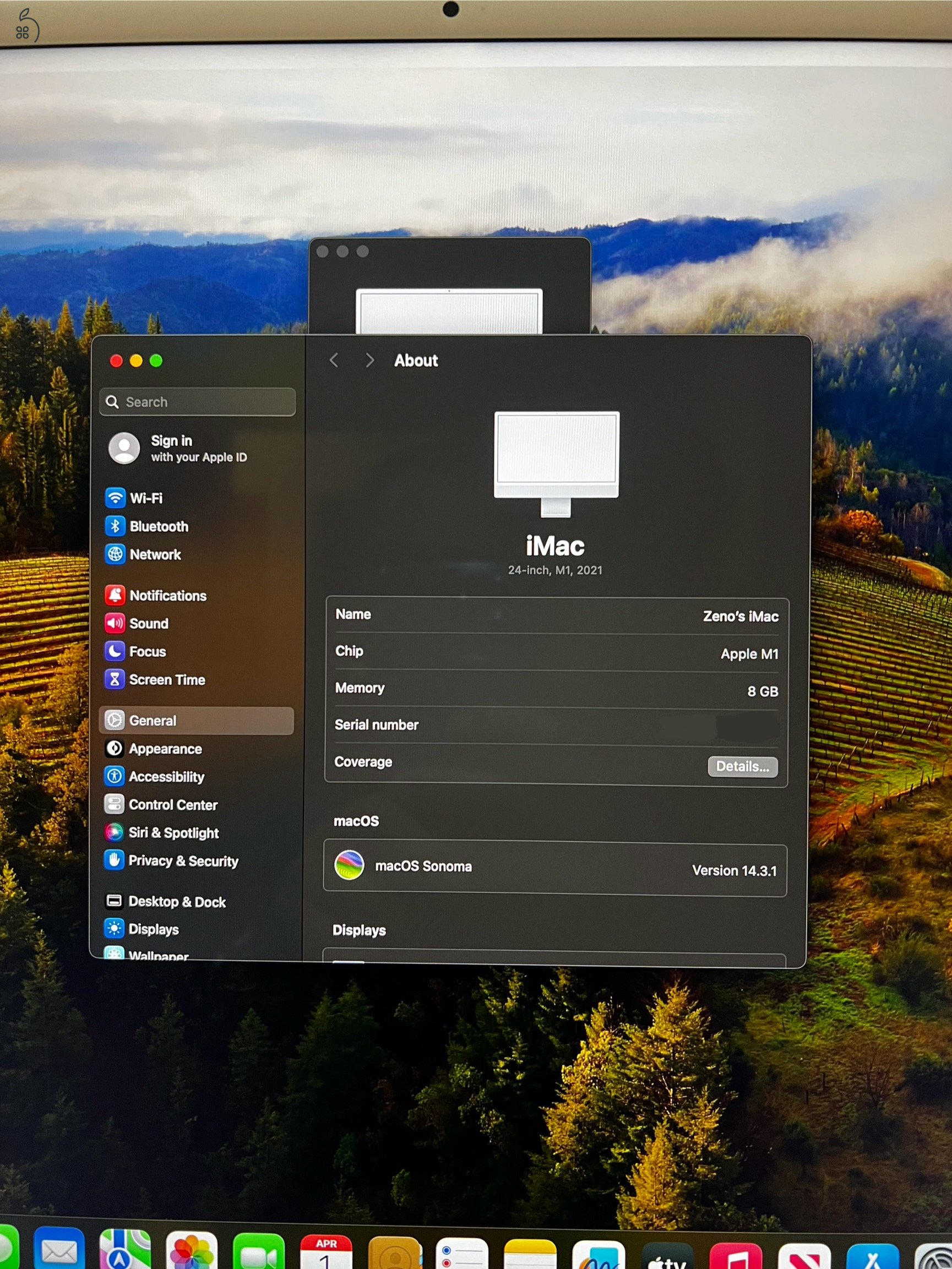Click the iMac image in About
The width and height of the screenshot is (952, 1269).
557,464
